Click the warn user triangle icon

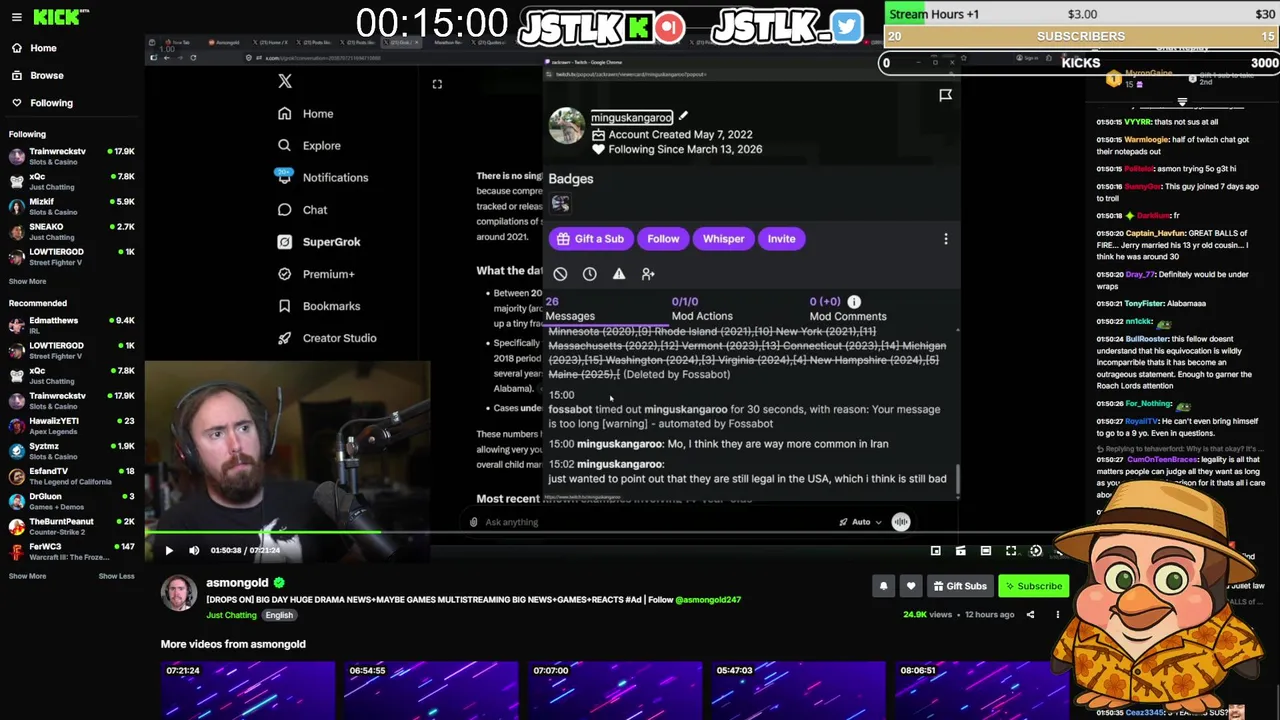(x=619, y=274)
